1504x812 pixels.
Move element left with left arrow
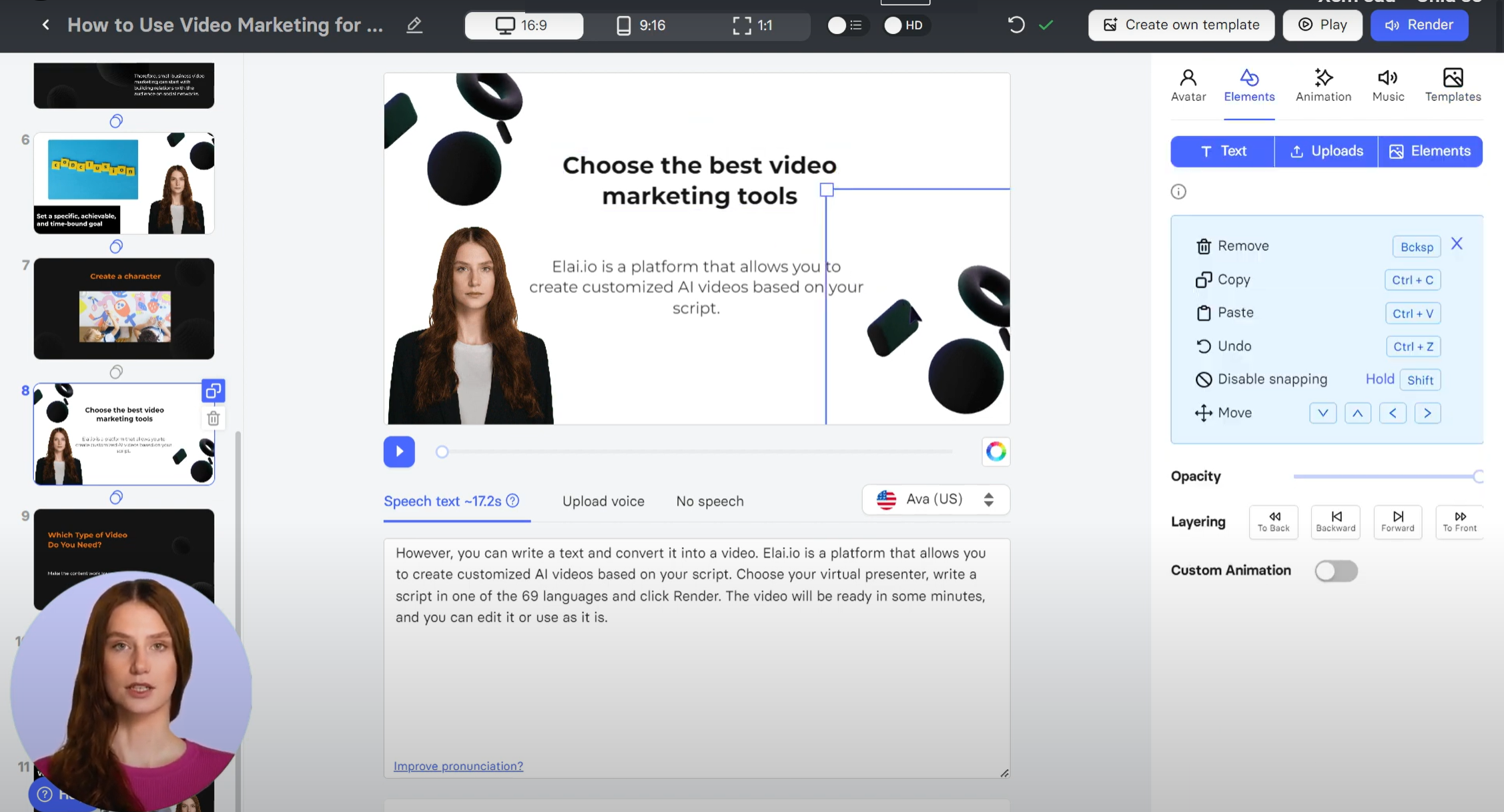pyautogui.click(x=1393, y=413)
